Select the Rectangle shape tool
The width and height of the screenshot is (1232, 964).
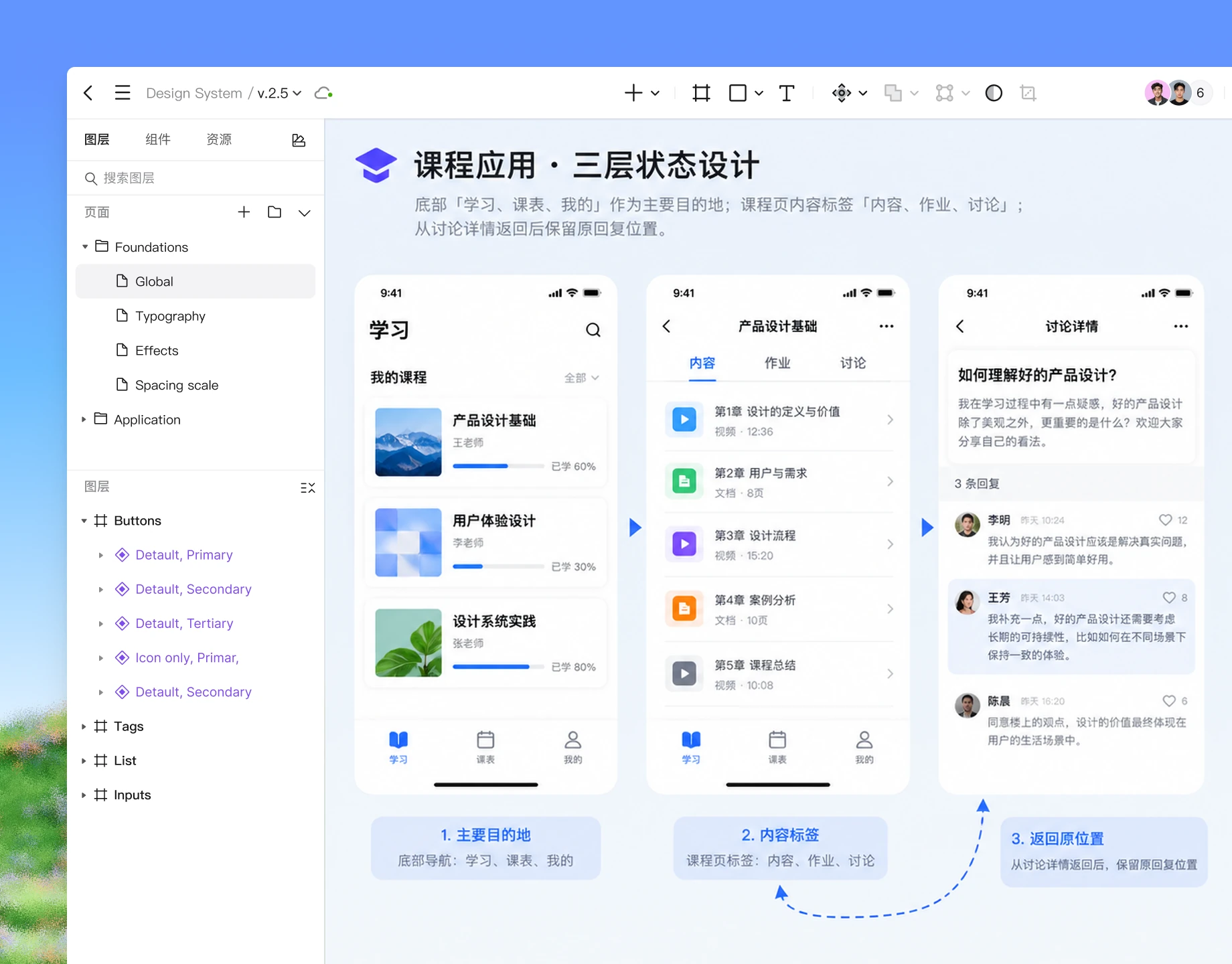point(738,93)
